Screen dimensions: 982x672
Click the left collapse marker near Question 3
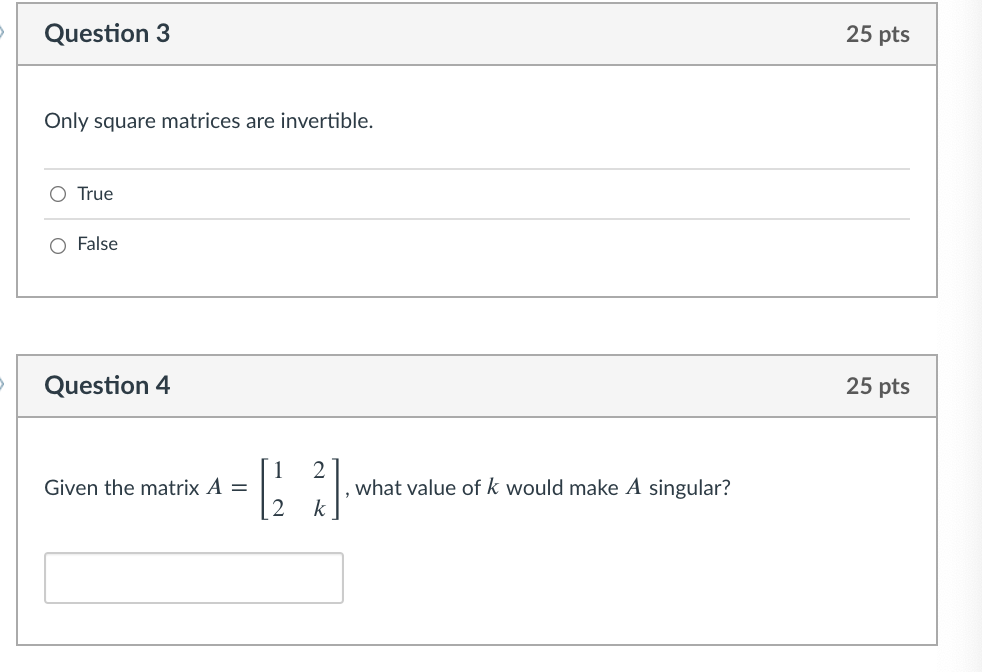coord(4,30)
